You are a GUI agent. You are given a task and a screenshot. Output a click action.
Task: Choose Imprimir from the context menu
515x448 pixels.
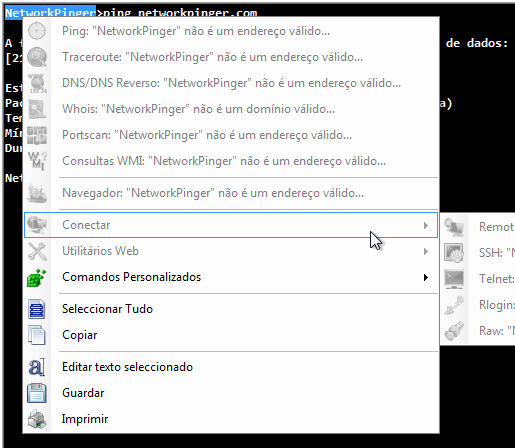pyautogui.click(x=231, y=419)
